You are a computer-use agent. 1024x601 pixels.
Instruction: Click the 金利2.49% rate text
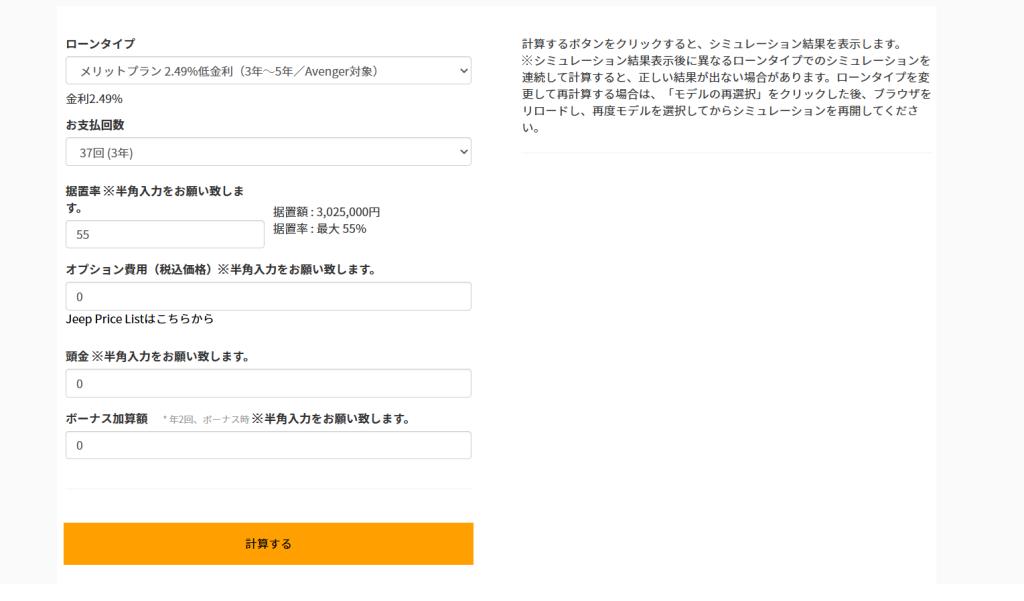coord(94,99)
